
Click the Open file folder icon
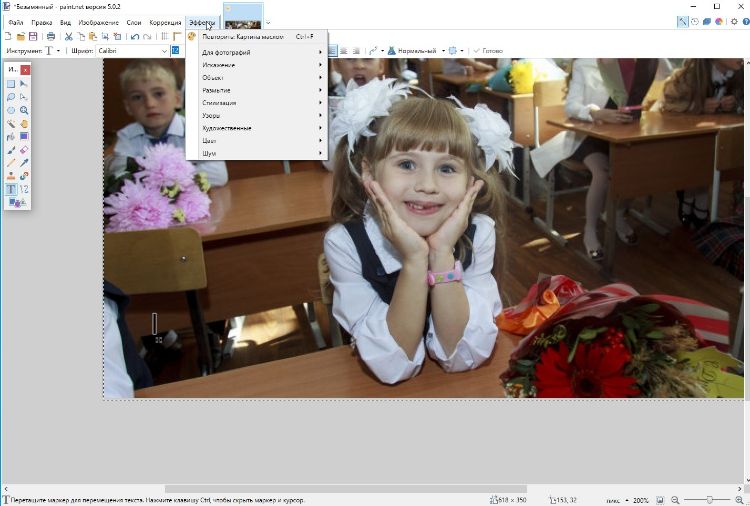point(21,36)
